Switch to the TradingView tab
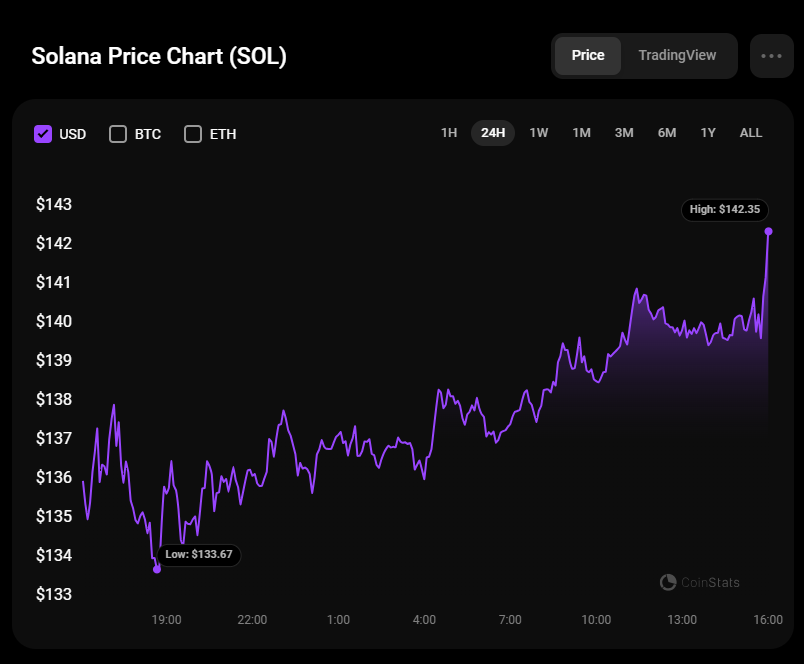The image size is (804, 664). 677,56
